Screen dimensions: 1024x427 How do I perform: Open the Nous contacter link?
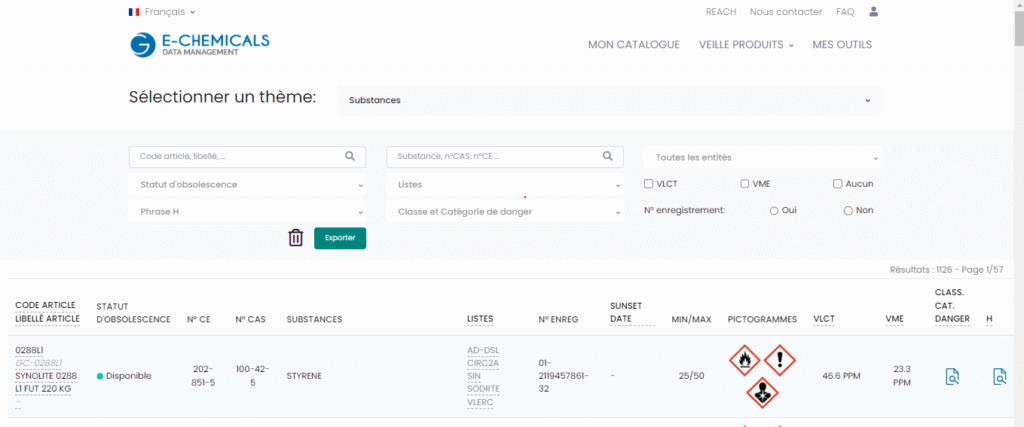(x=786, y=12)
